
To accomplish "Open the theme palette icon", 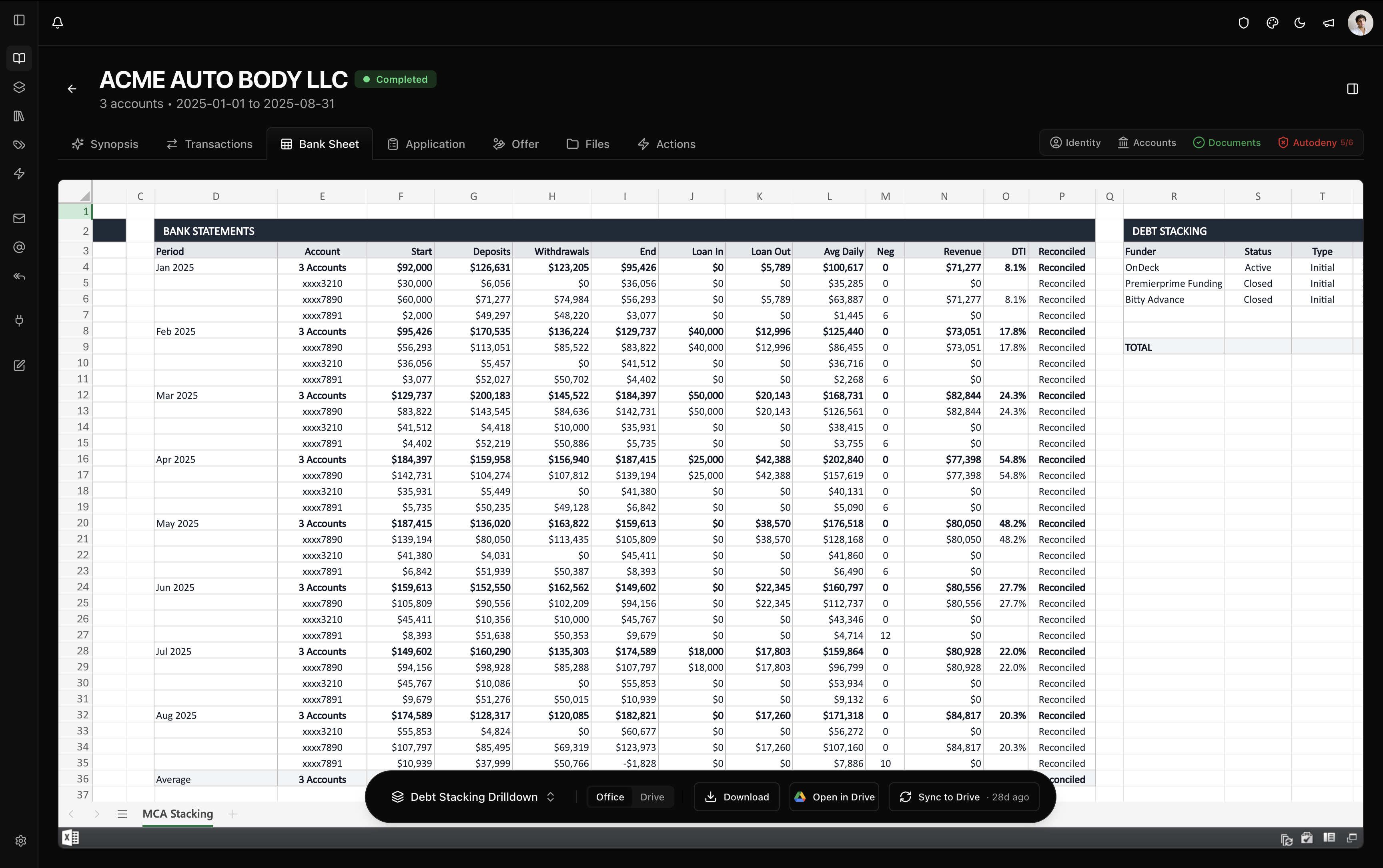I will click(x=1272, y=23).
